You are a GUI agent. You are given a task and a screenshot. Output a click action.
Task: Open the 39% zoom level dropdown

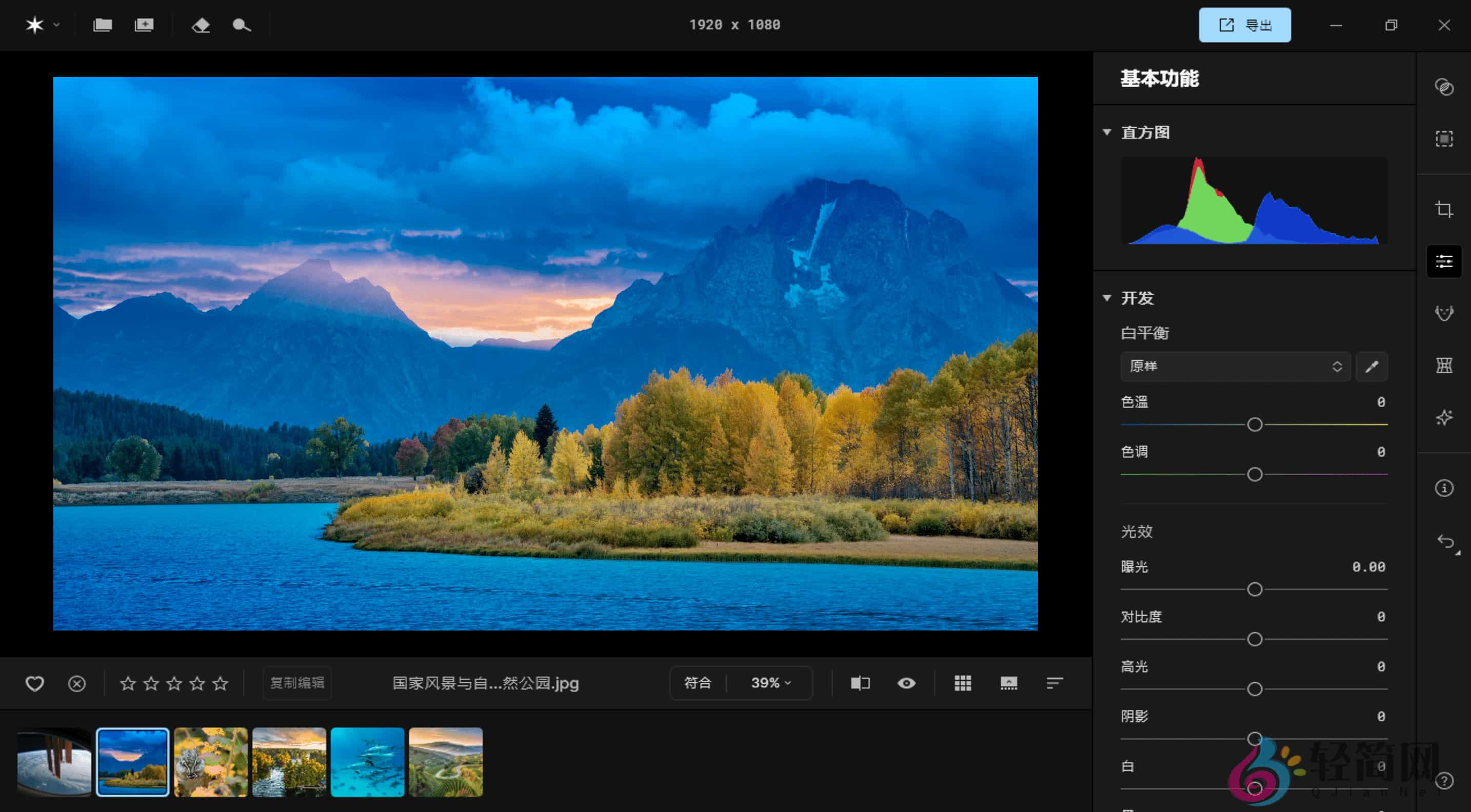coord(769,682)
